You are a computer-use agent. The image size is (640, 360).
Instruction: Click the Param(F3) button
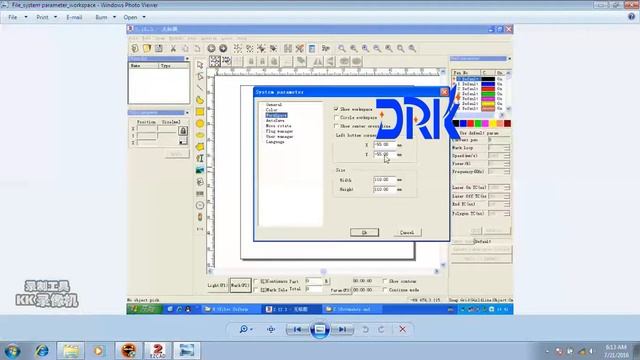coord(340,290)
